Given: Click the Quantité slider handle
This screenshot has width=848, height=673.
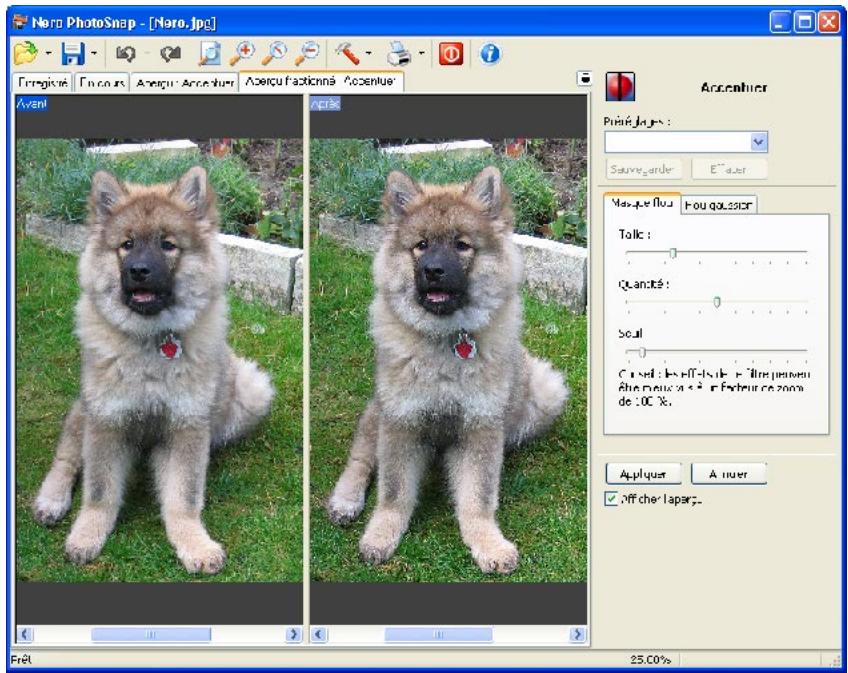Looking at the screenshot, I should coord(717,302).
